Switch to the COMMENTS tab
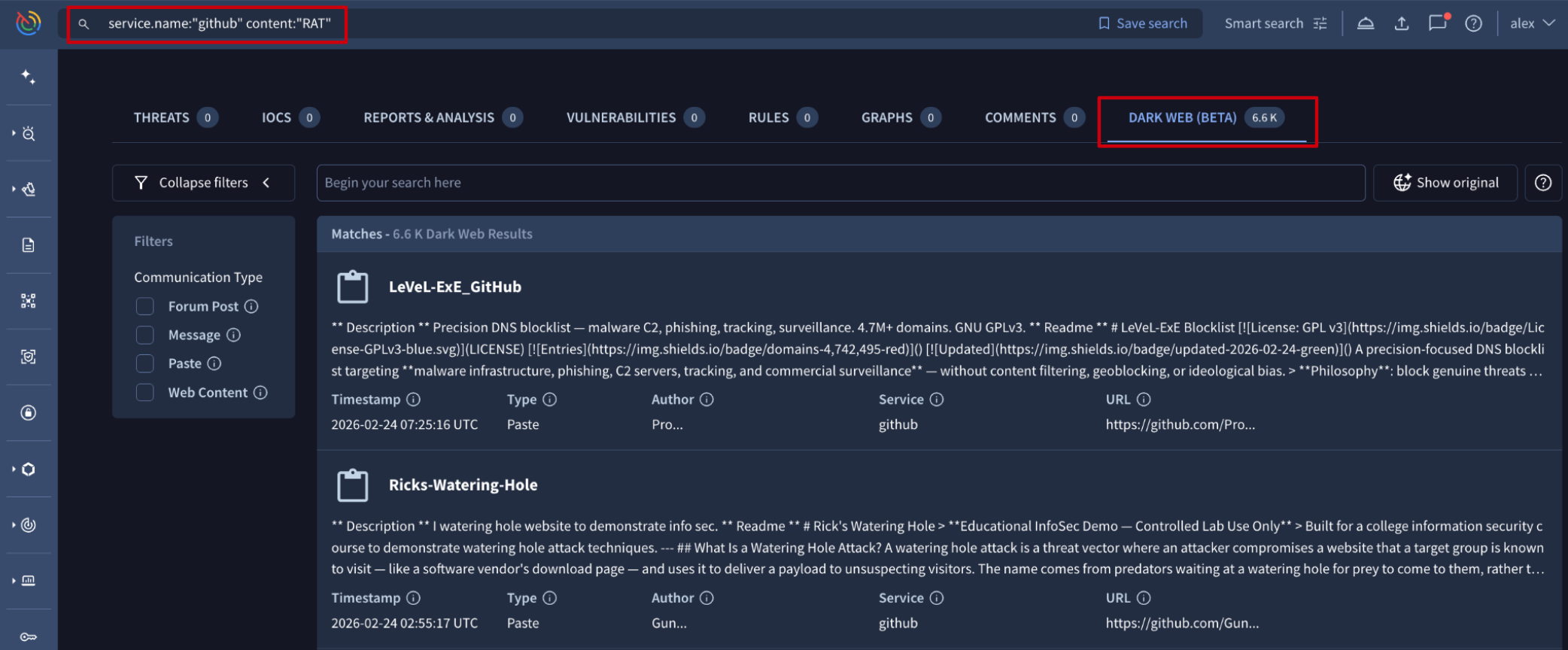Screen dimensions: 1568x650 click(x=1035, y=117)
